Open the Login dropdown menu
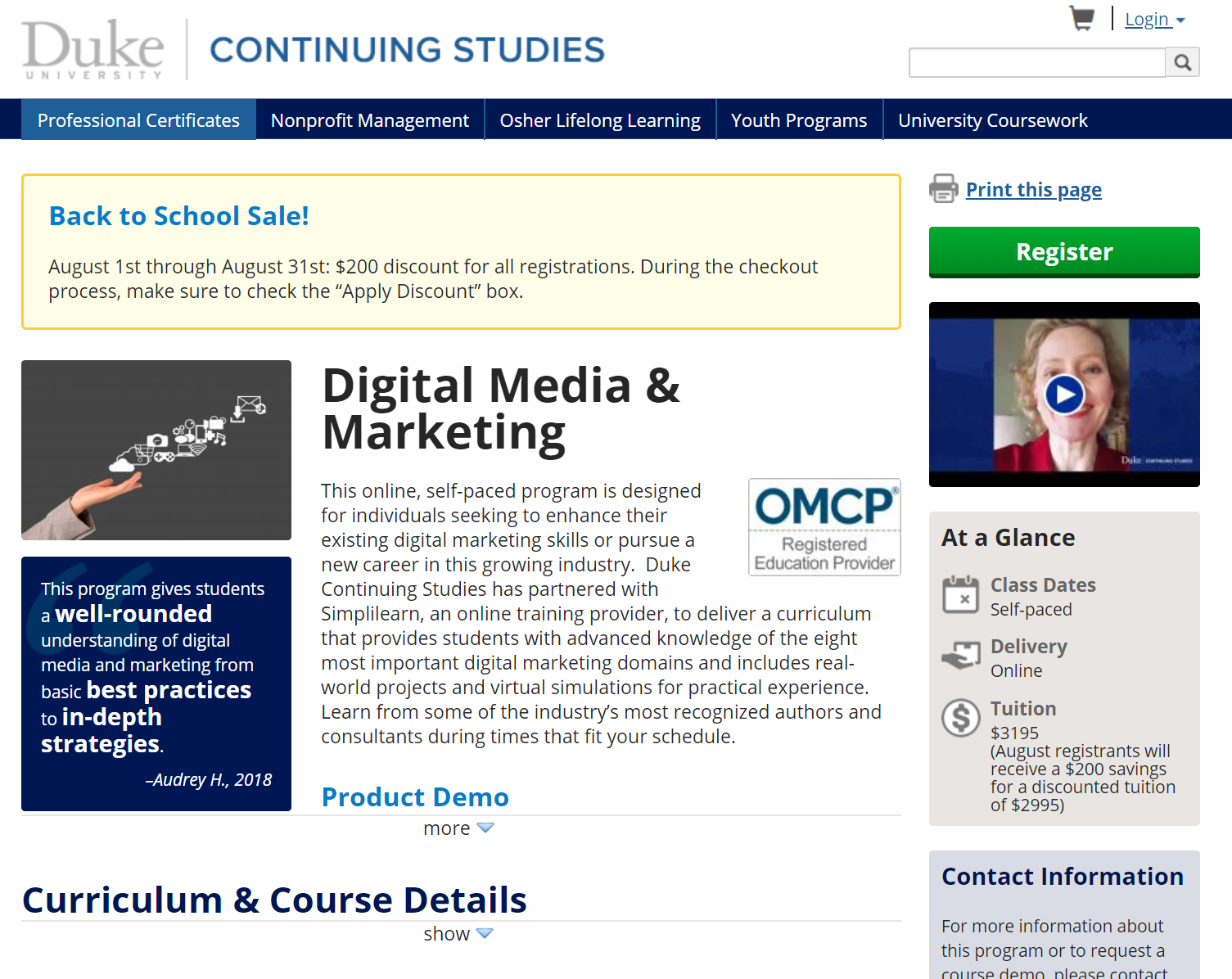 pyautogui.click(x=1154, y=19)
